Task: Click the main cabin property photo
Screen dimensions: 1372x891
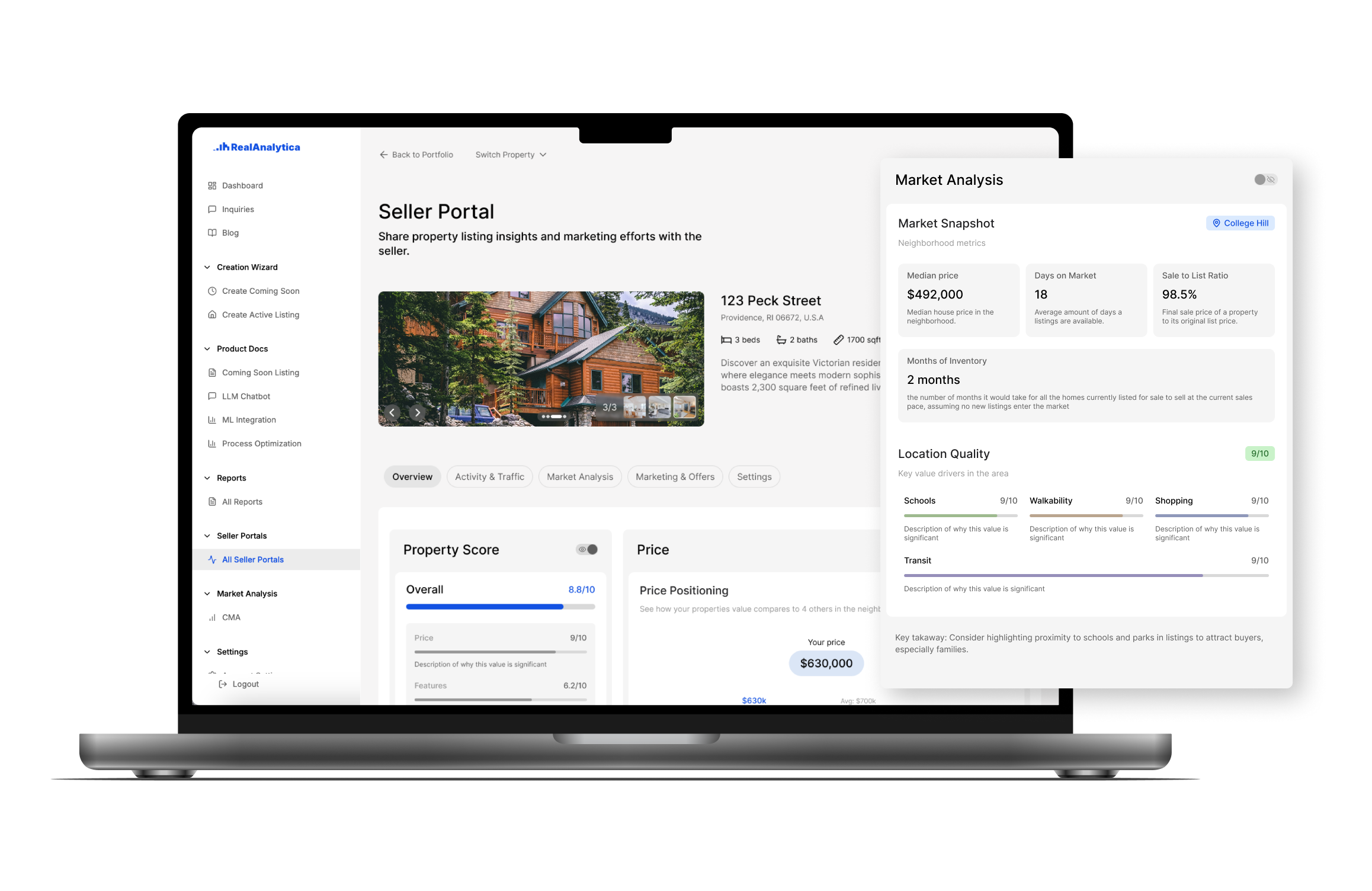Action: pyautogui.click(x=541, y=359)
